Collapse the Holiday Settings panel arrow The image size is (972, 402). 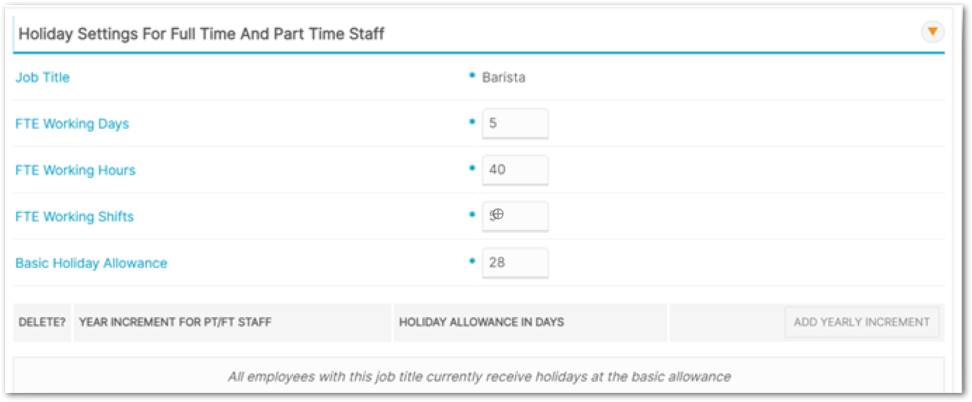point(932,32)
